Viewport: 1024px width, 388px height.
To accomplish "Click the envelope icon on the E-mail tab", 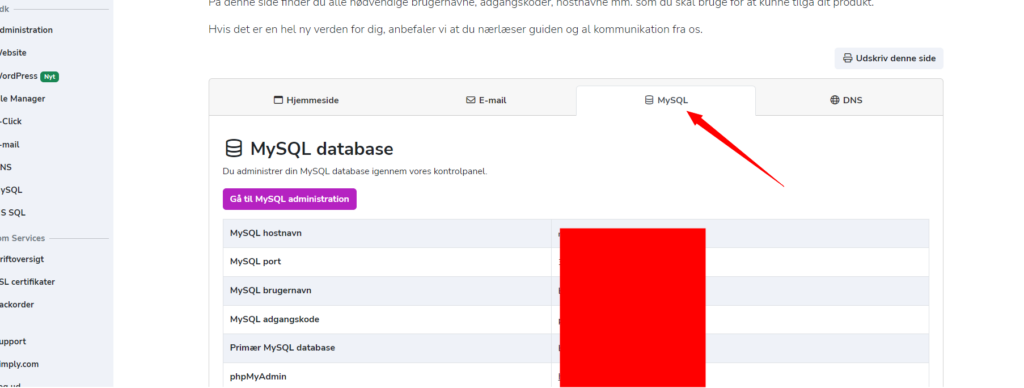I will click(470, 101).
